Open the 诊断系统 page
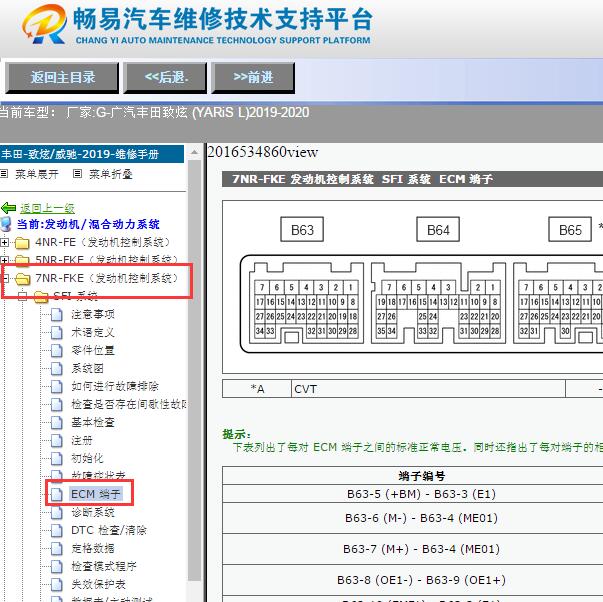This screenshot has height=602, width=603. [x=93, y=512]
